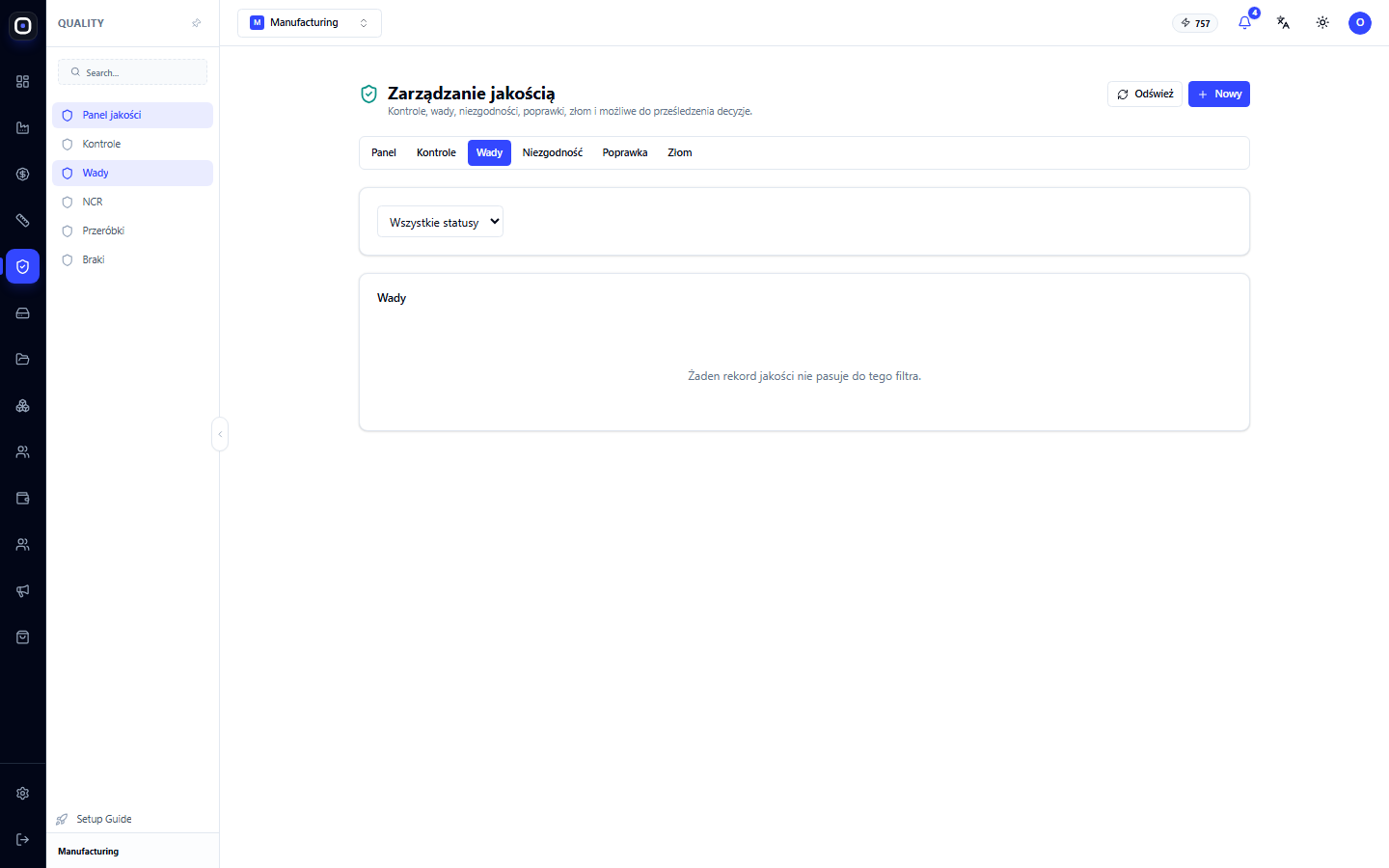Screen dimensions: 1389x868
Task: Switch to the Panel tab
Action: click(x=384, y=152)
